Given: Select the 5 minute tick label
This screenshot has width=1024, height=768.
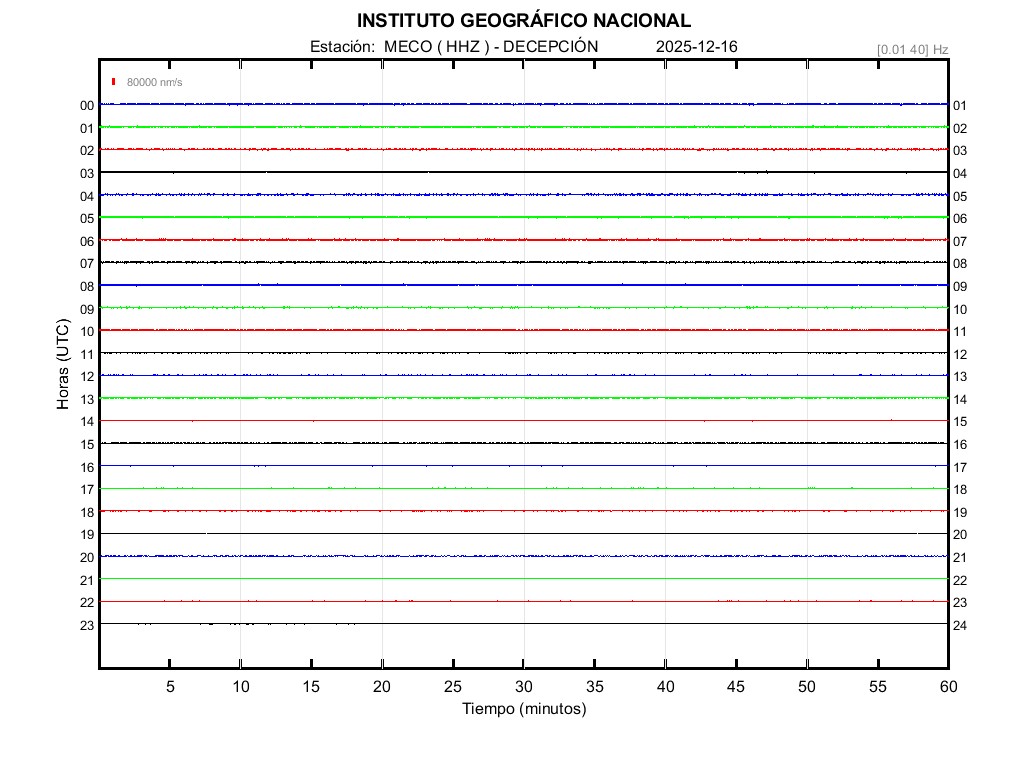Looking at the screenshot, I should click(170, 687).
